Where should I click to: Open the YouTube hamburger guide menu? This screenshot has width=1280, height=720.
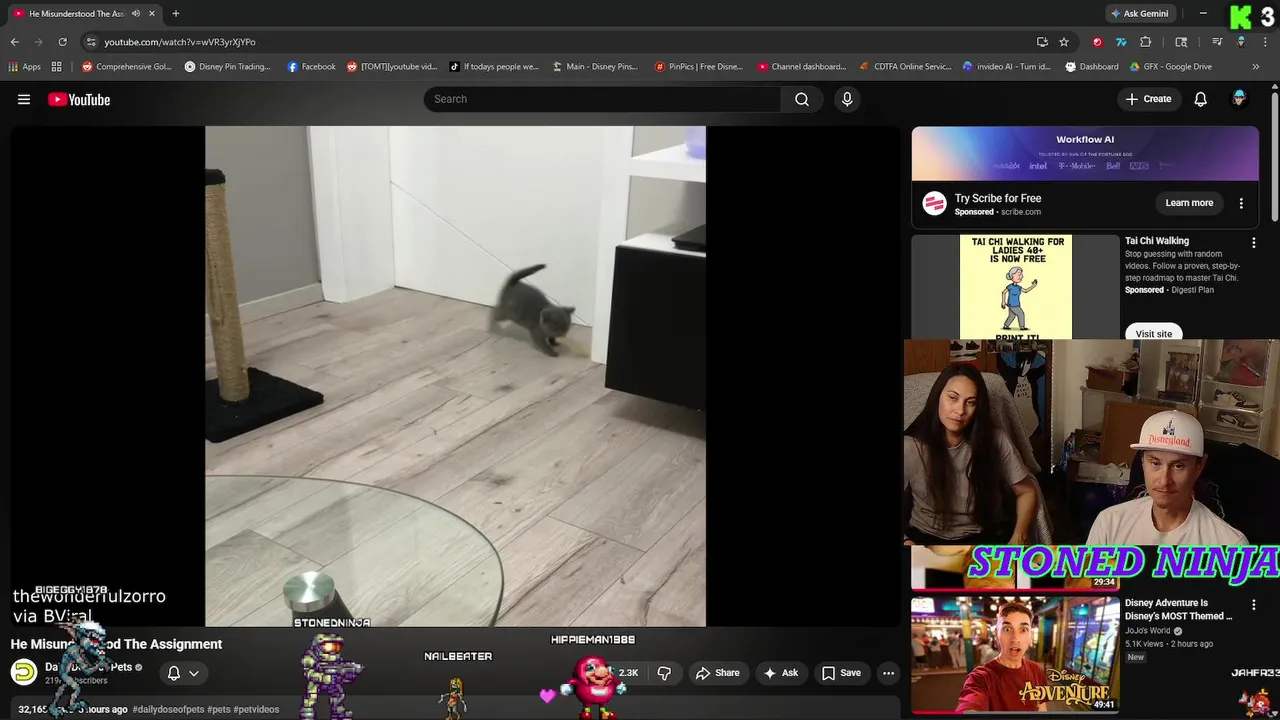pos(24,99)
